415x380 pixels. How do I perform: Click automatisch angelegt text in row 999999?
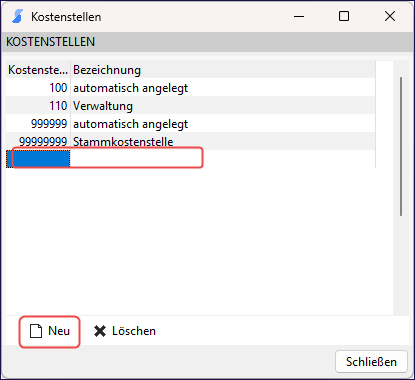pos(130,124)
